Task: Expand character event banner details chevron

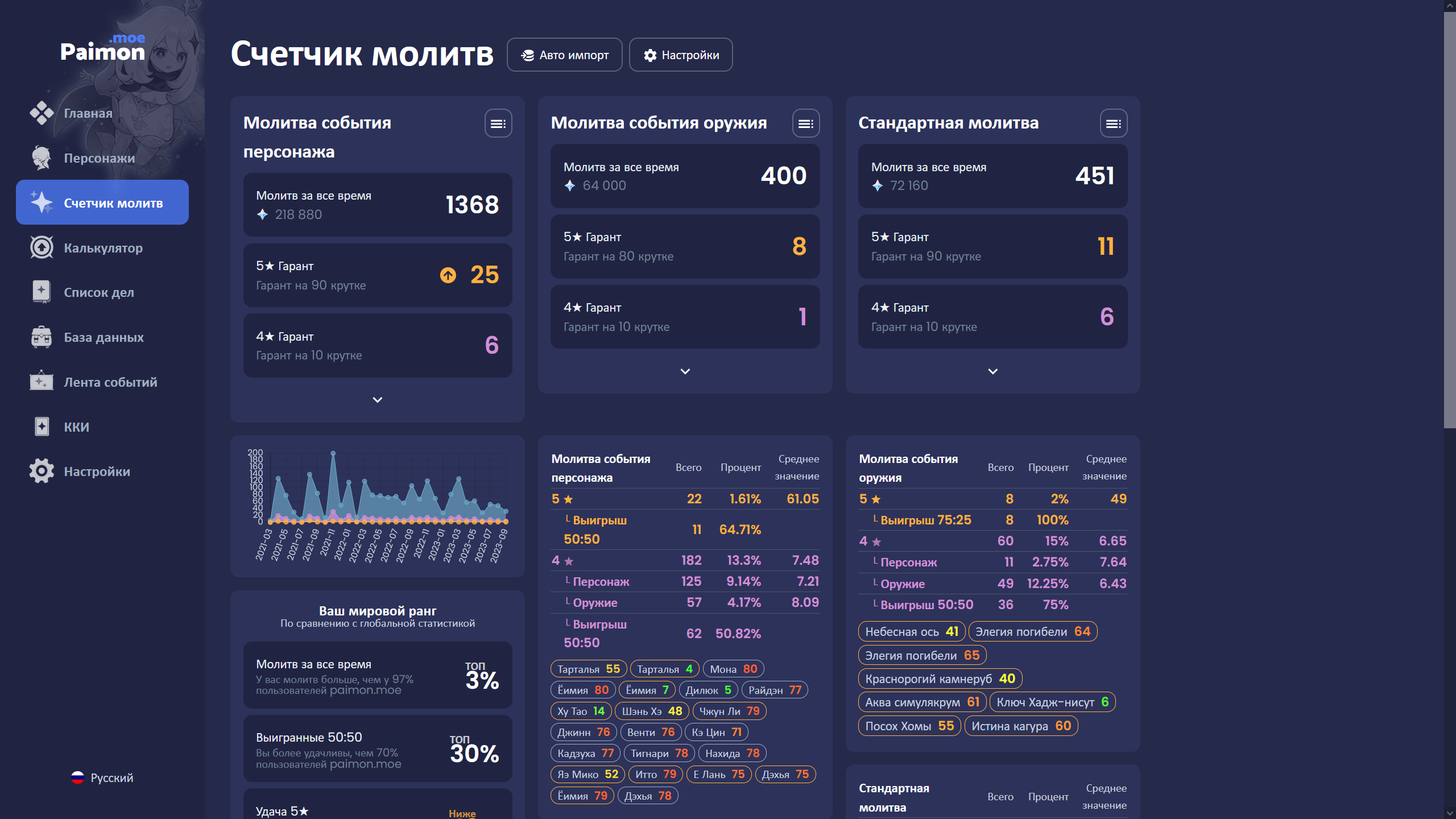Action: pyautogui.click(x=377, y=400)
